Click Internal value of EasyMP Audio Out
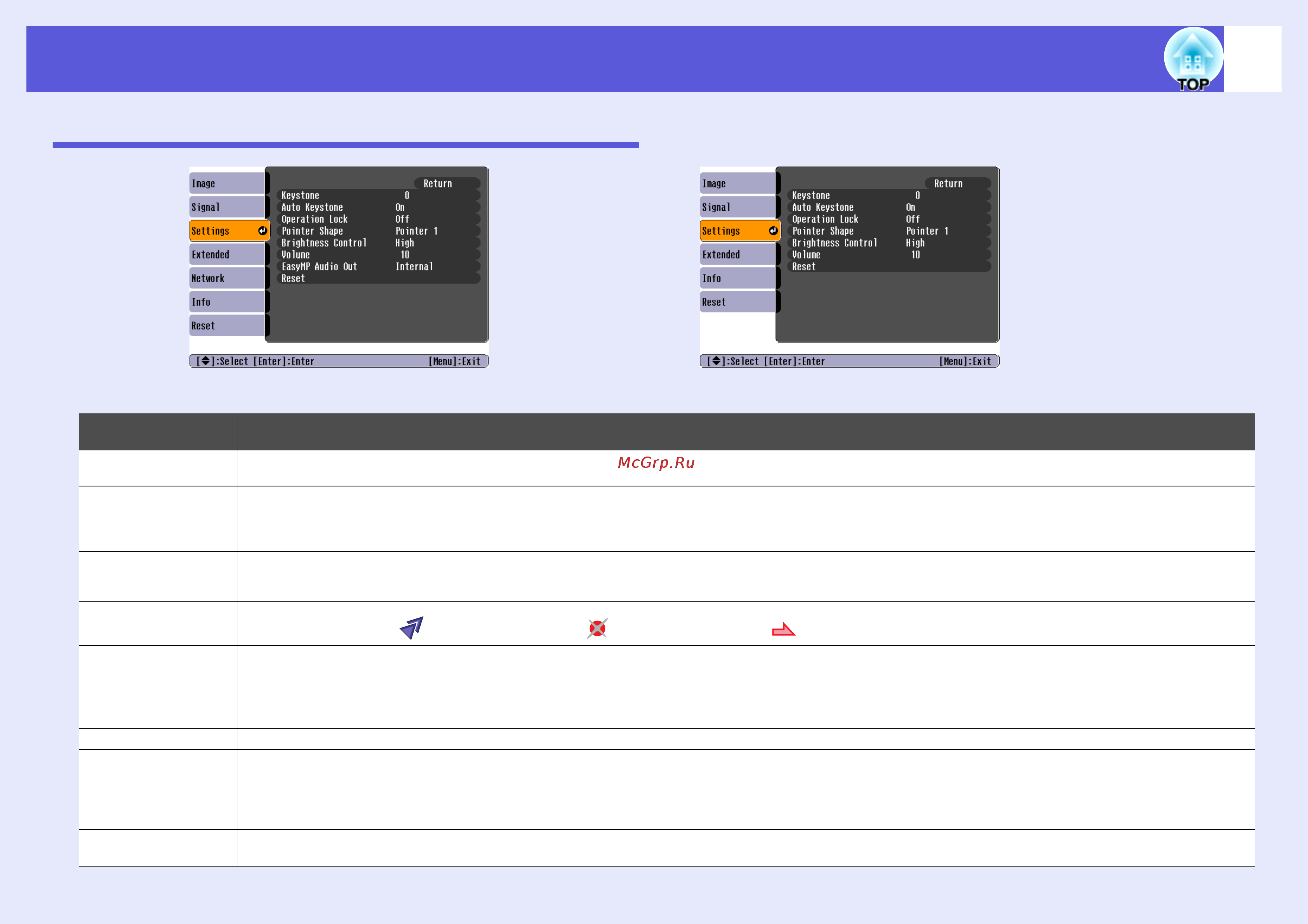Viewport: 1308px width, 924px height. [x=414, y=267]
